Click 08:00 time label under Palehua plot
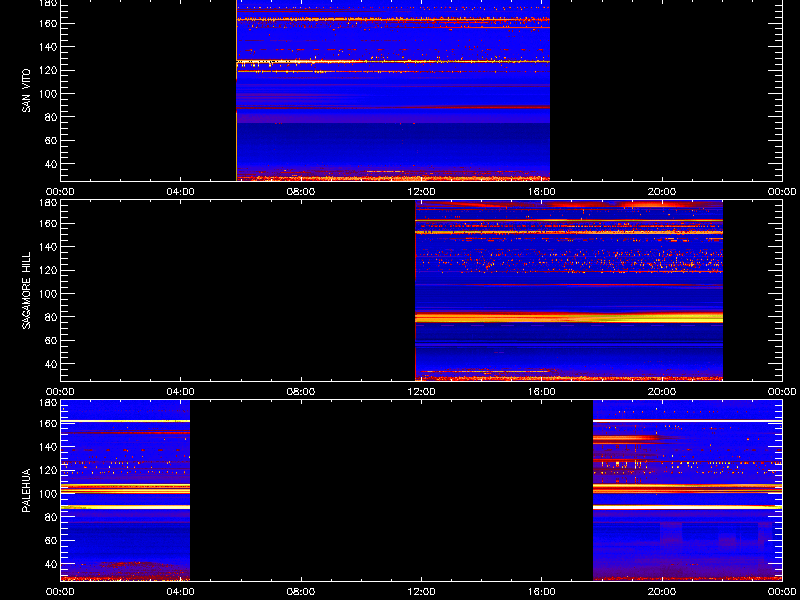 click(301, 592)
